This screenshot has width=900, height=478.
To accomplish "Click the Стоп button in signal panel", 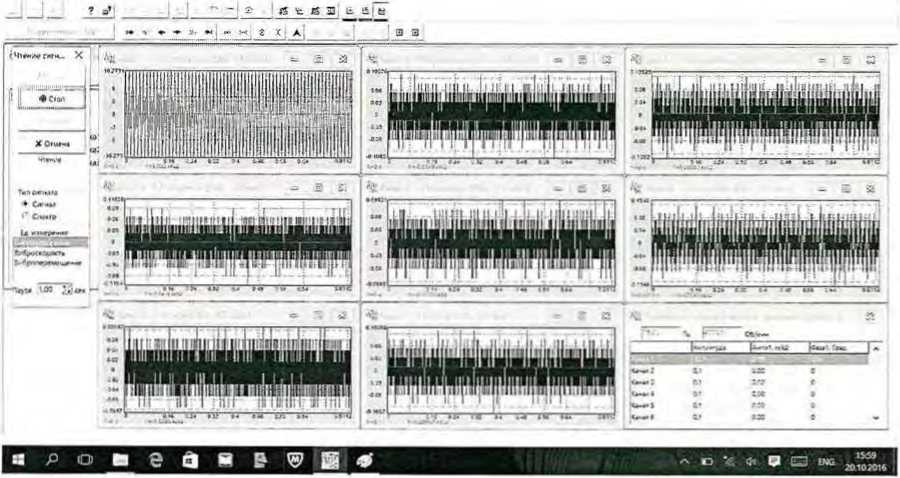I will pyautogui.click(x=49, y=100).
